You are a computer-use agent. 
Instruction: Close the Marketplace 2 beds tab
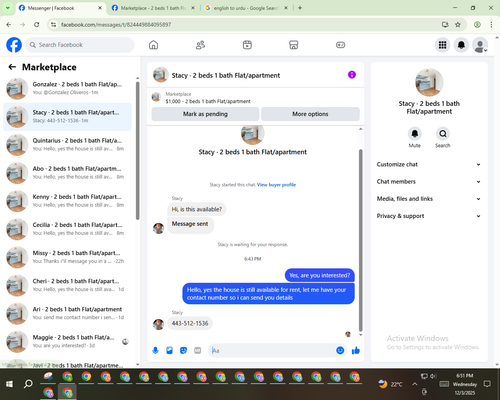pos(193,8)
